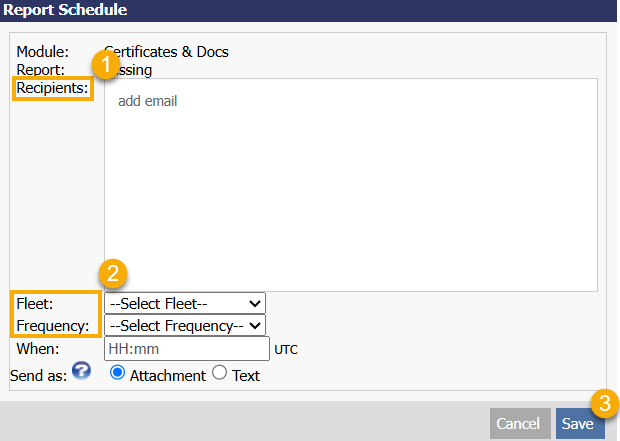Select the Attachment radio button
This screenshot has height=441, width=620.
(118, 374)
